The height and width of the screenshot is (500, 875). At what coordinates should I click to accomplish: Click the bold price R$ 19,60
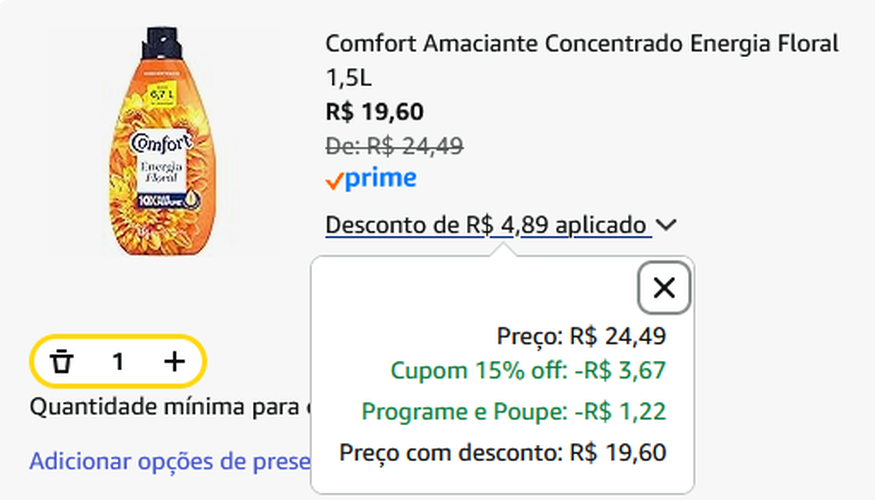tap(375, 111)
